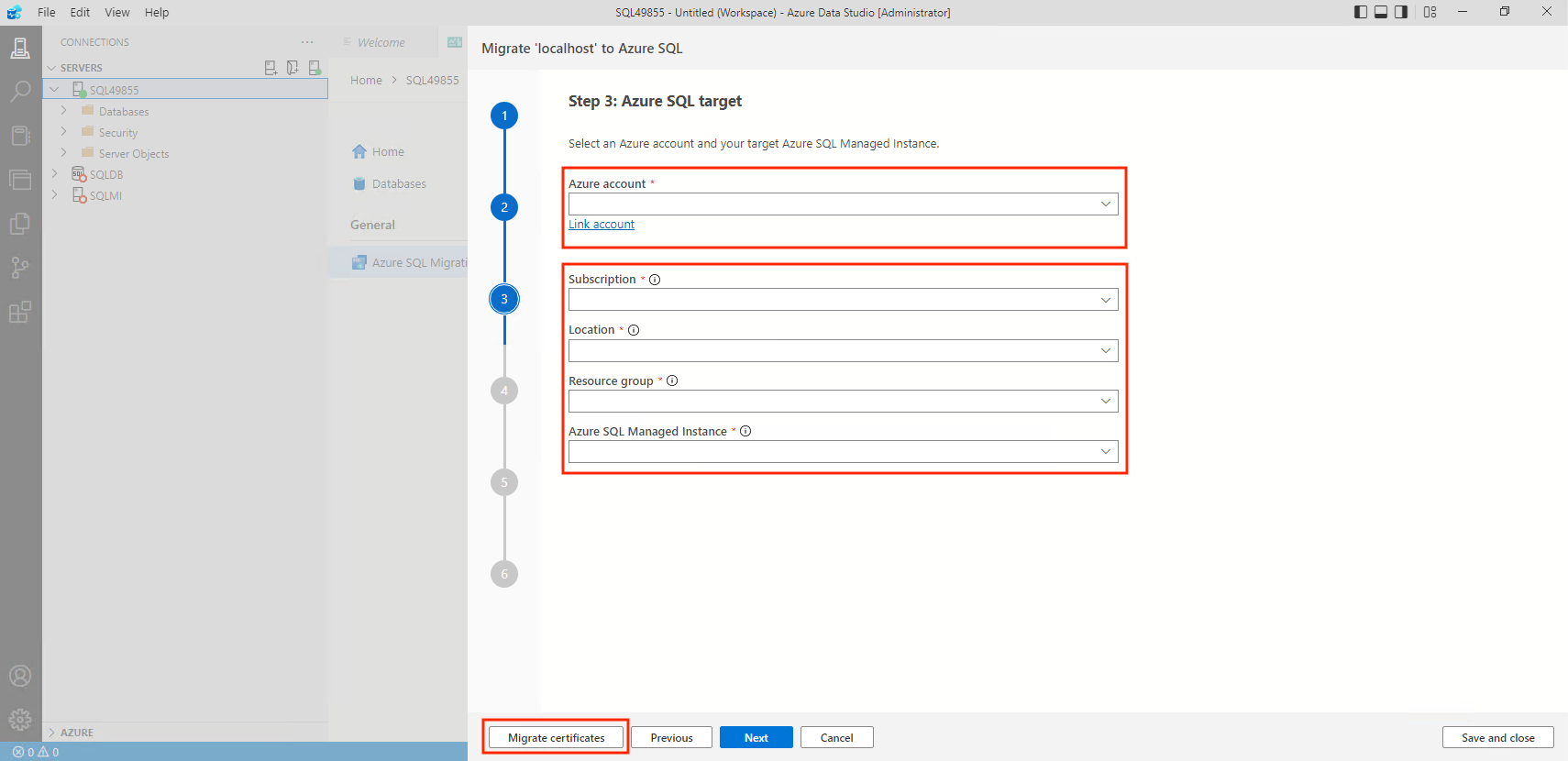
Task: Open the Edit menu
Action: [x=81, y=12]
